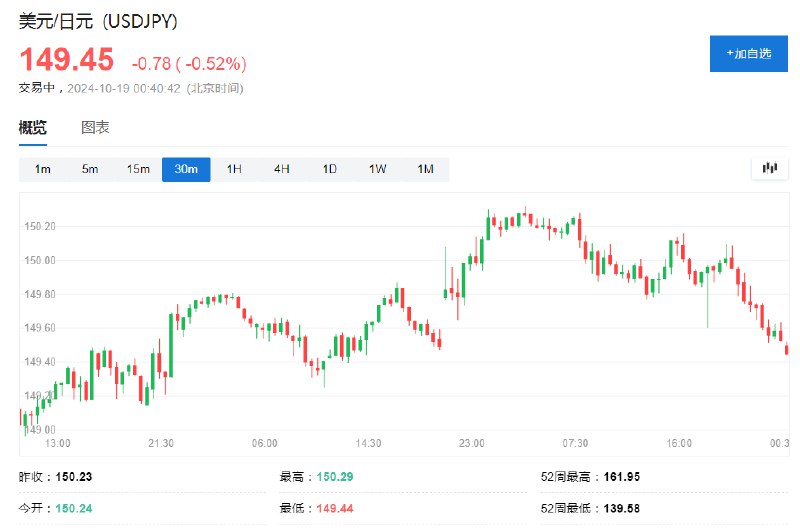Click the 06:00 time axis label

coord(264,443)
